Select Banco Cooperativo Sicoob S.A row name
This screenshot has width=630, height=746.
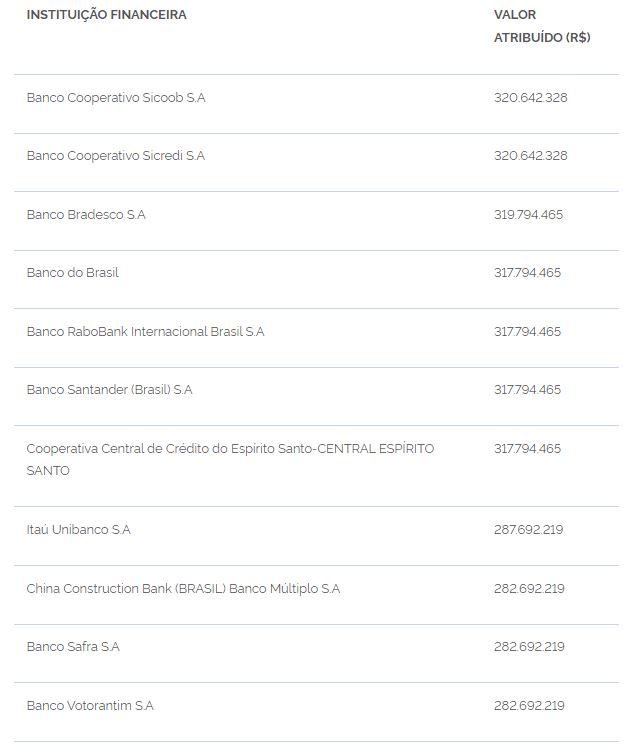point(116,98)
